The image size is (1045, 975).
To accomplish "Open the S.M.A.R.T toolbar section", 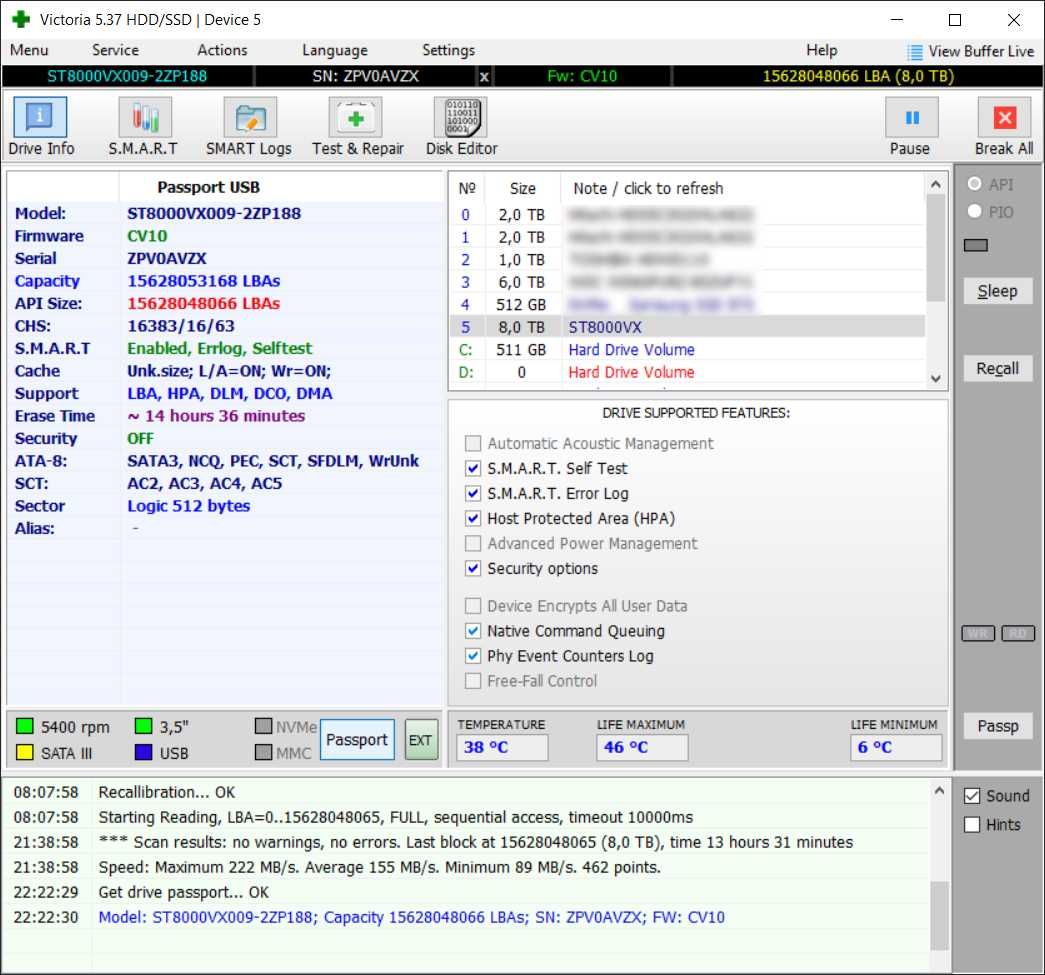I will pyautogui.click(x=145, y=117).
